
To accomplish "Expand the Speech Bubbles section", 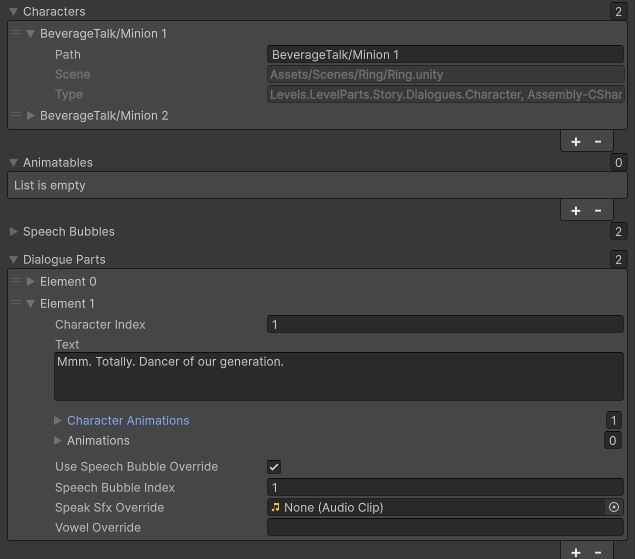I will 14,232.
